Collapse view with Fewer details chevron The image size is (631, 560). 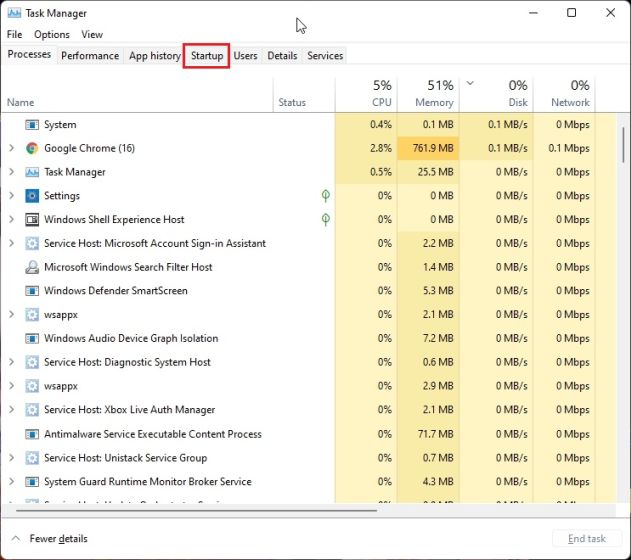[x=16, y=538]
